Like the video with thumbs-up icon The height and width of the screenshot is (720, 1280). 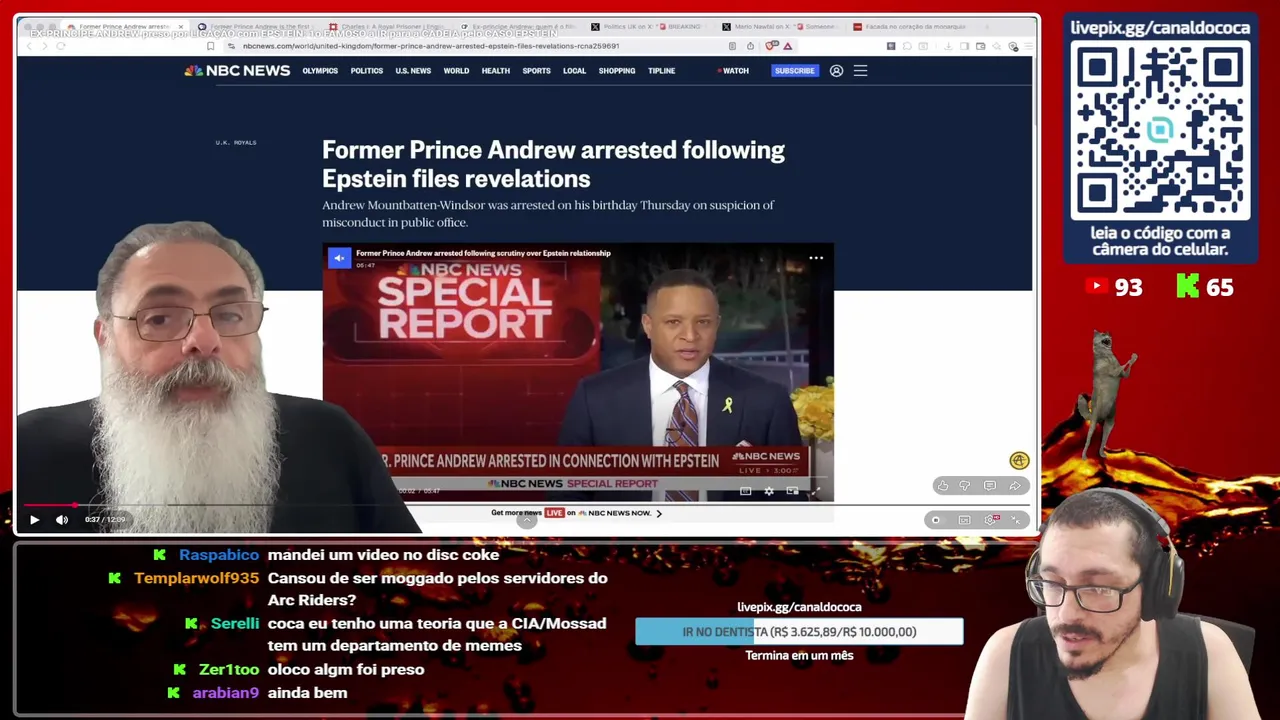(x=942, y=486)
